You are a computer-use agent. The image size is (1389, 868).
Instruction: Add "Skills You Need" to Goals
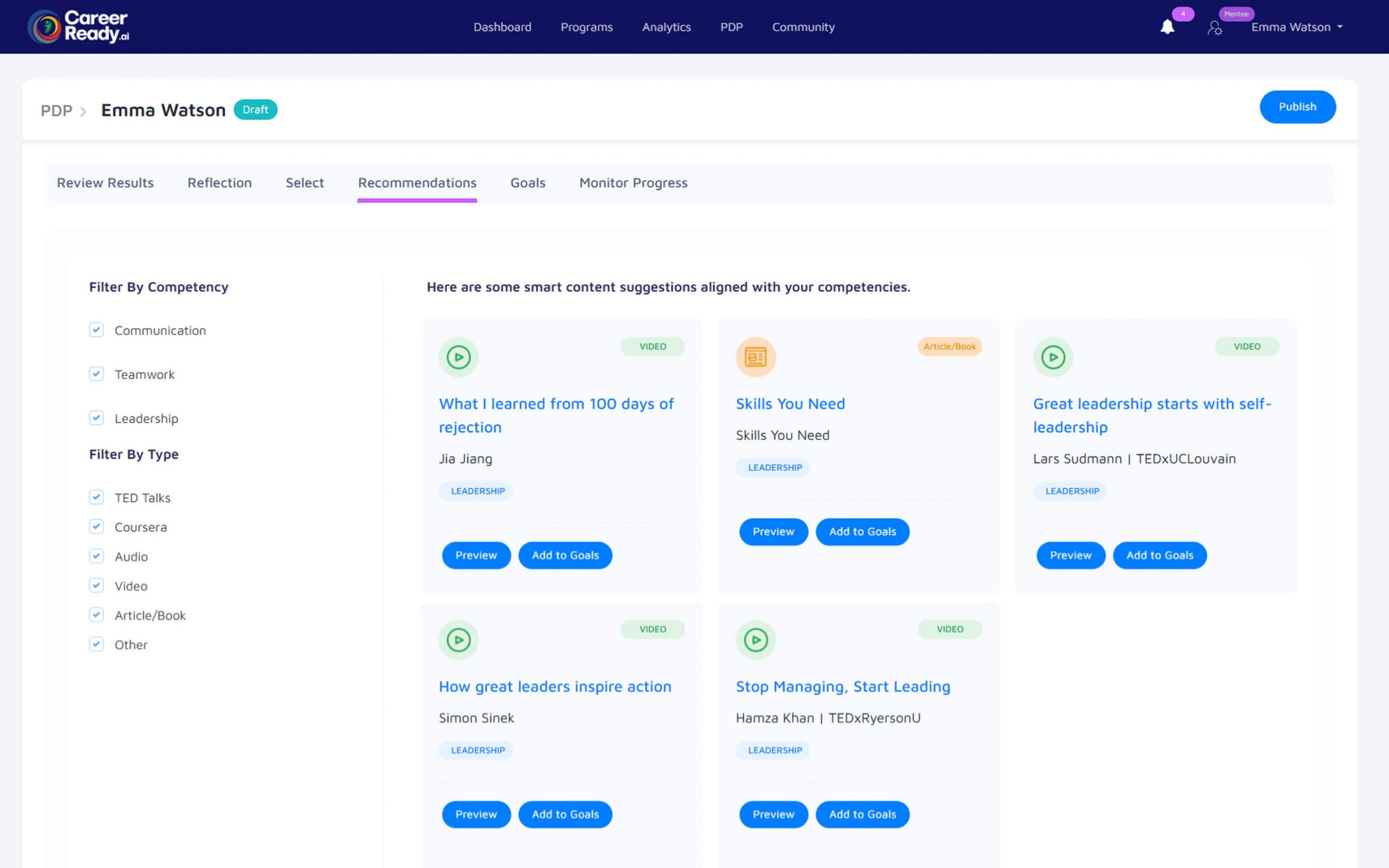point(862,532)
